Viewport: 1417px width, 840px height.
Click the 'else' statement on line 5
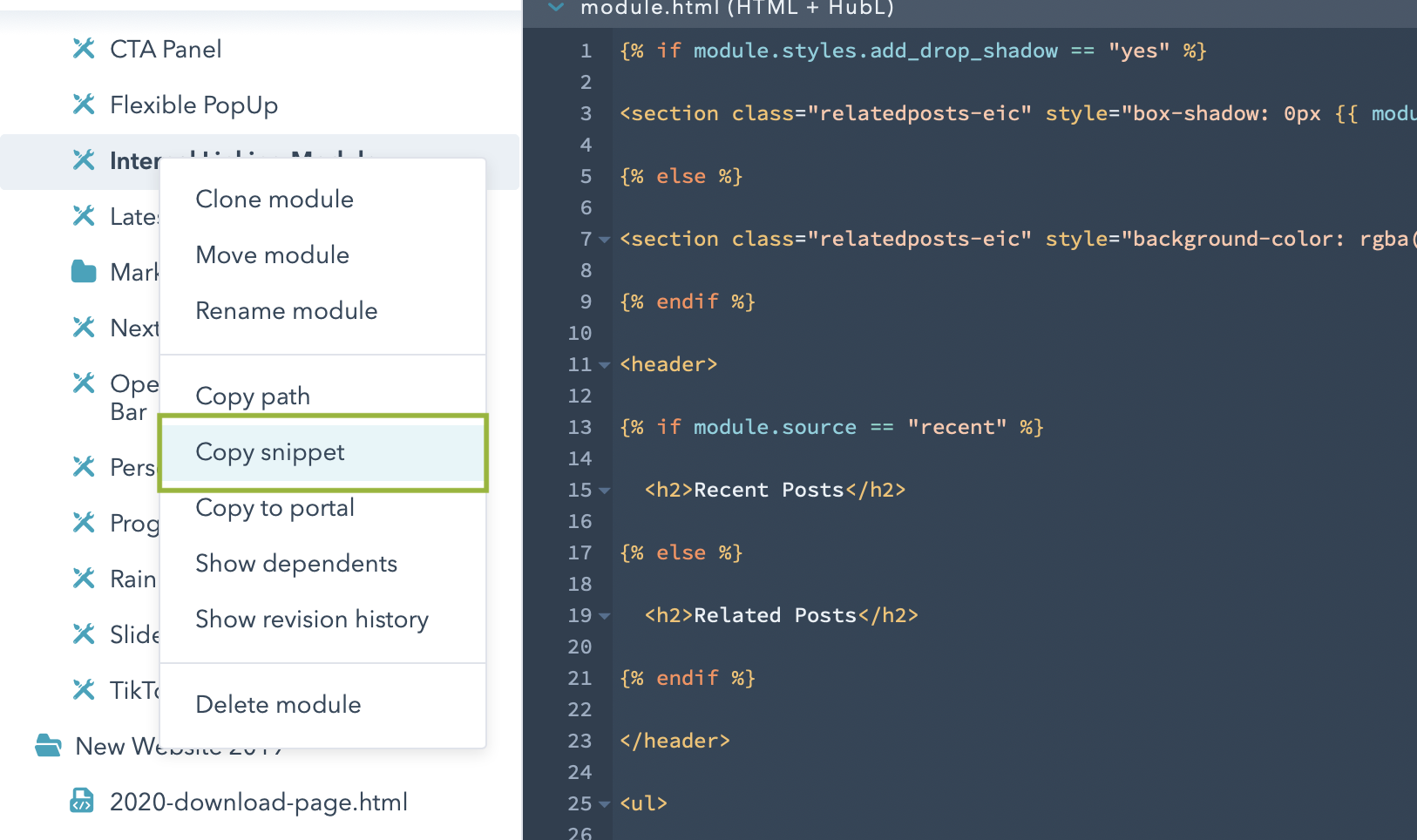(681, 177)
